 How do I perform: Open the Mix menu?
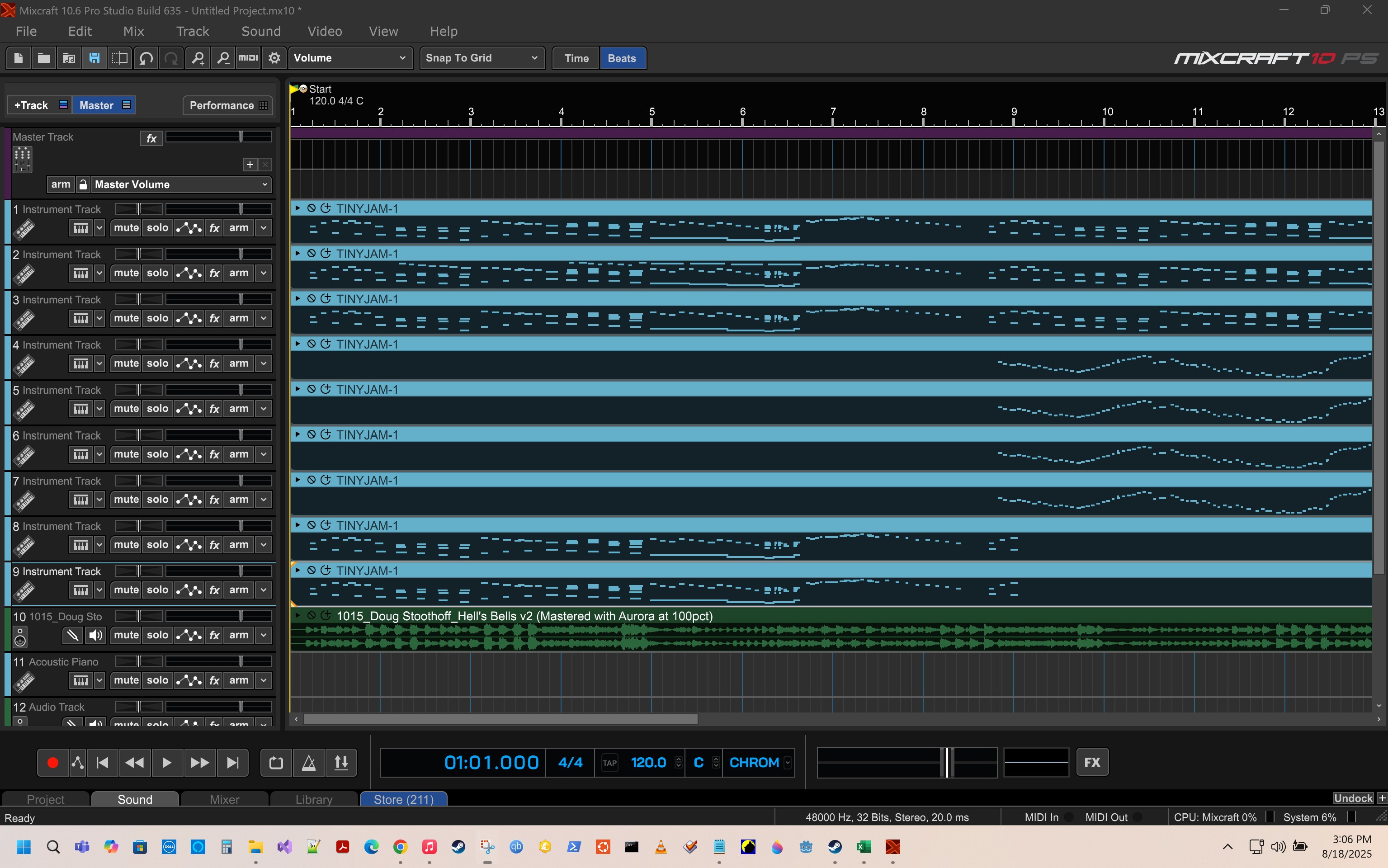click(133, 31)
